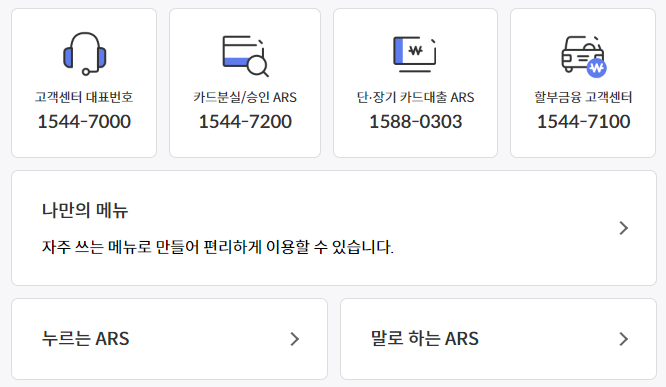Click the 할부금융 고객센터 label
Screen dimensions: 666x387
click(x=583, y=97)
